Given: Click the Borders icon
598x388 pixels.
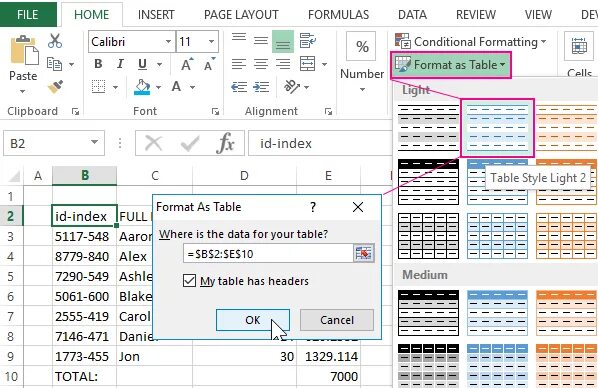Looking at the screenshot, I should coord(98,87).
